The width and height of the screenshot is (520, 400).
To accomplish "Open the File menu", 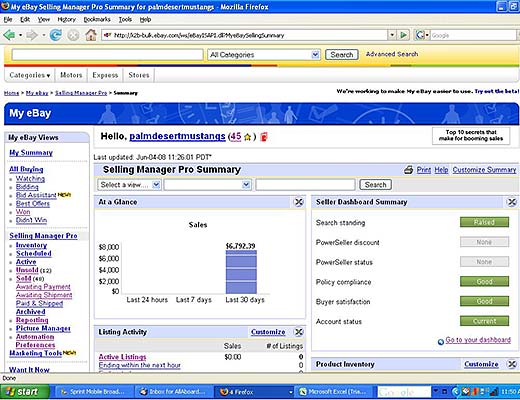I will [x=8, y=20].
